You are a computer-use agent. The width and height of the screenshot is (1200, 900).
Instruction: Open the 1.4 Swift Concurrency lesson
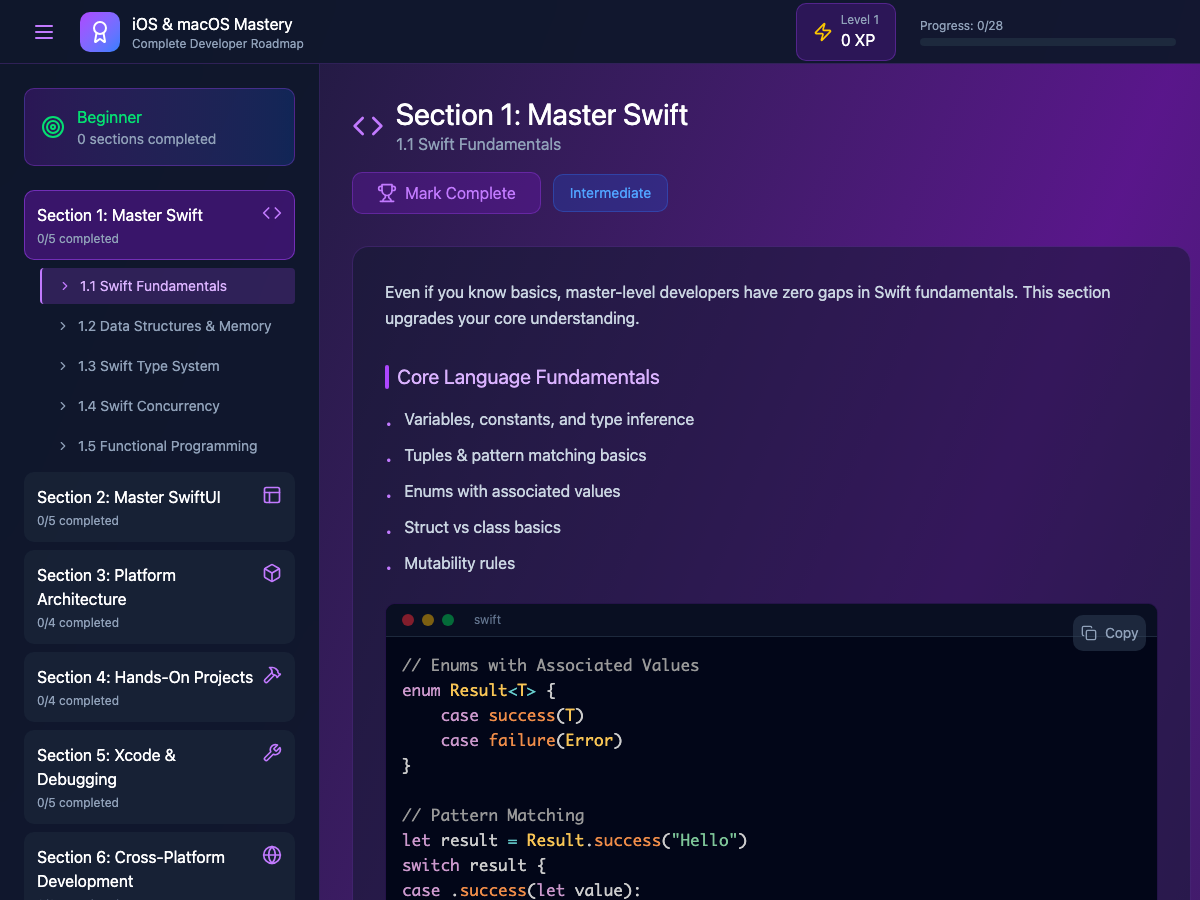[x=167, y=406]
